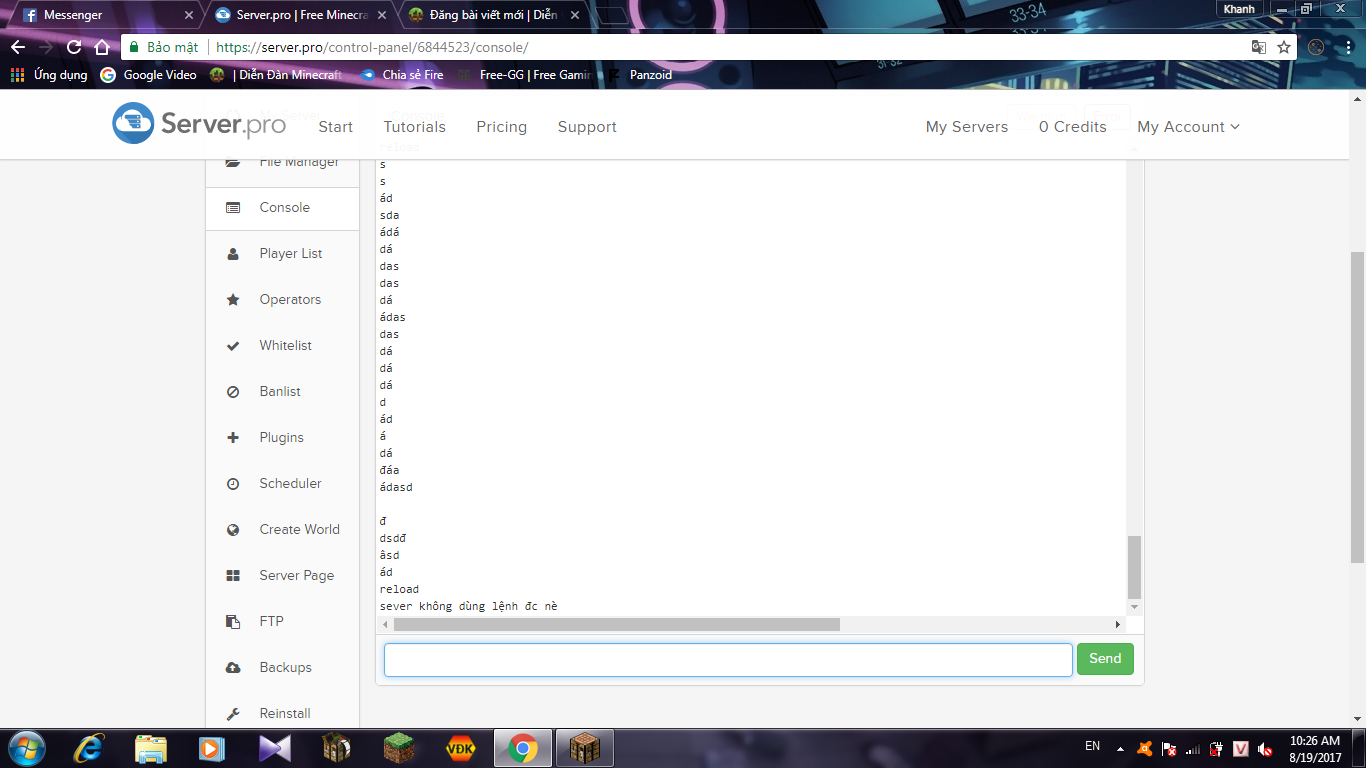1366x768 pixels.
Task: Click the Operators star icon
Action: click(x=233, y=300)
